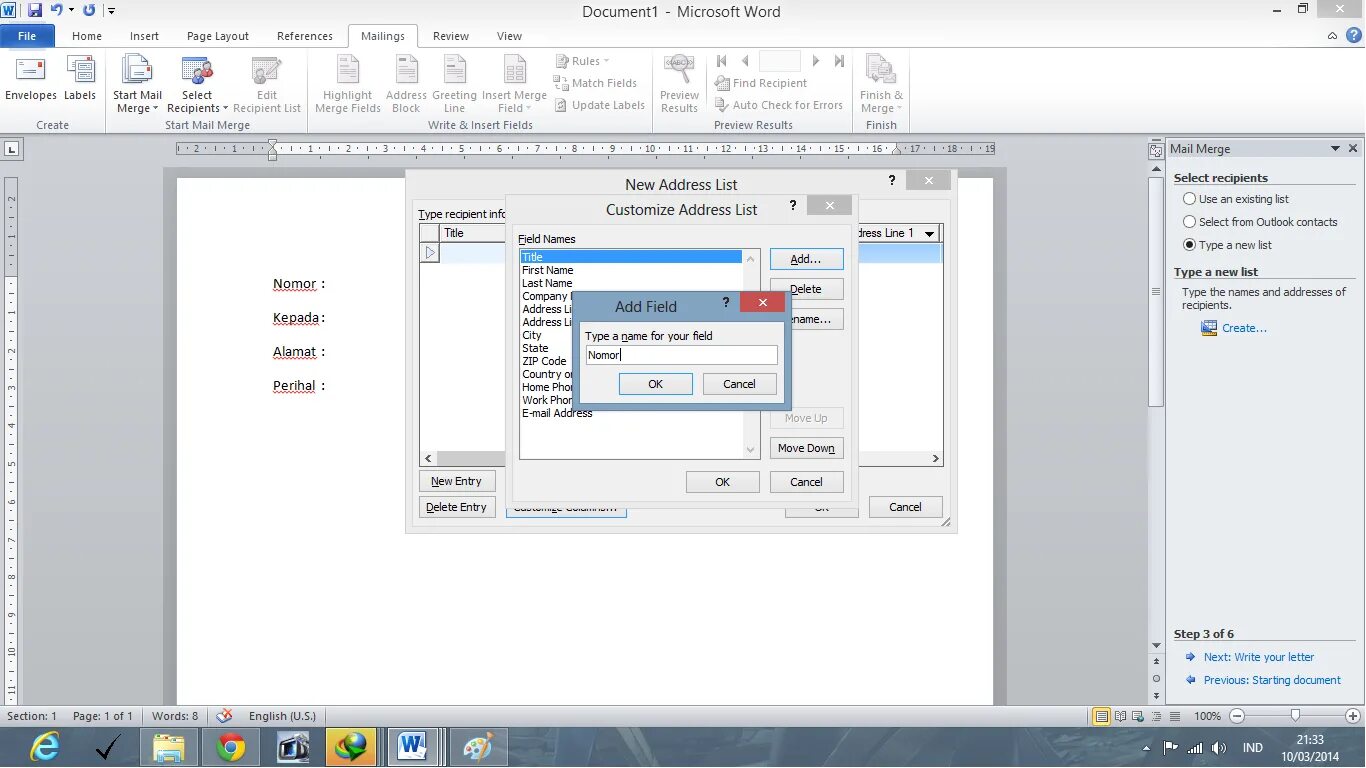Click the zoom slider handle
This screenshot has width=1366, height=768.
(1296, 716)
